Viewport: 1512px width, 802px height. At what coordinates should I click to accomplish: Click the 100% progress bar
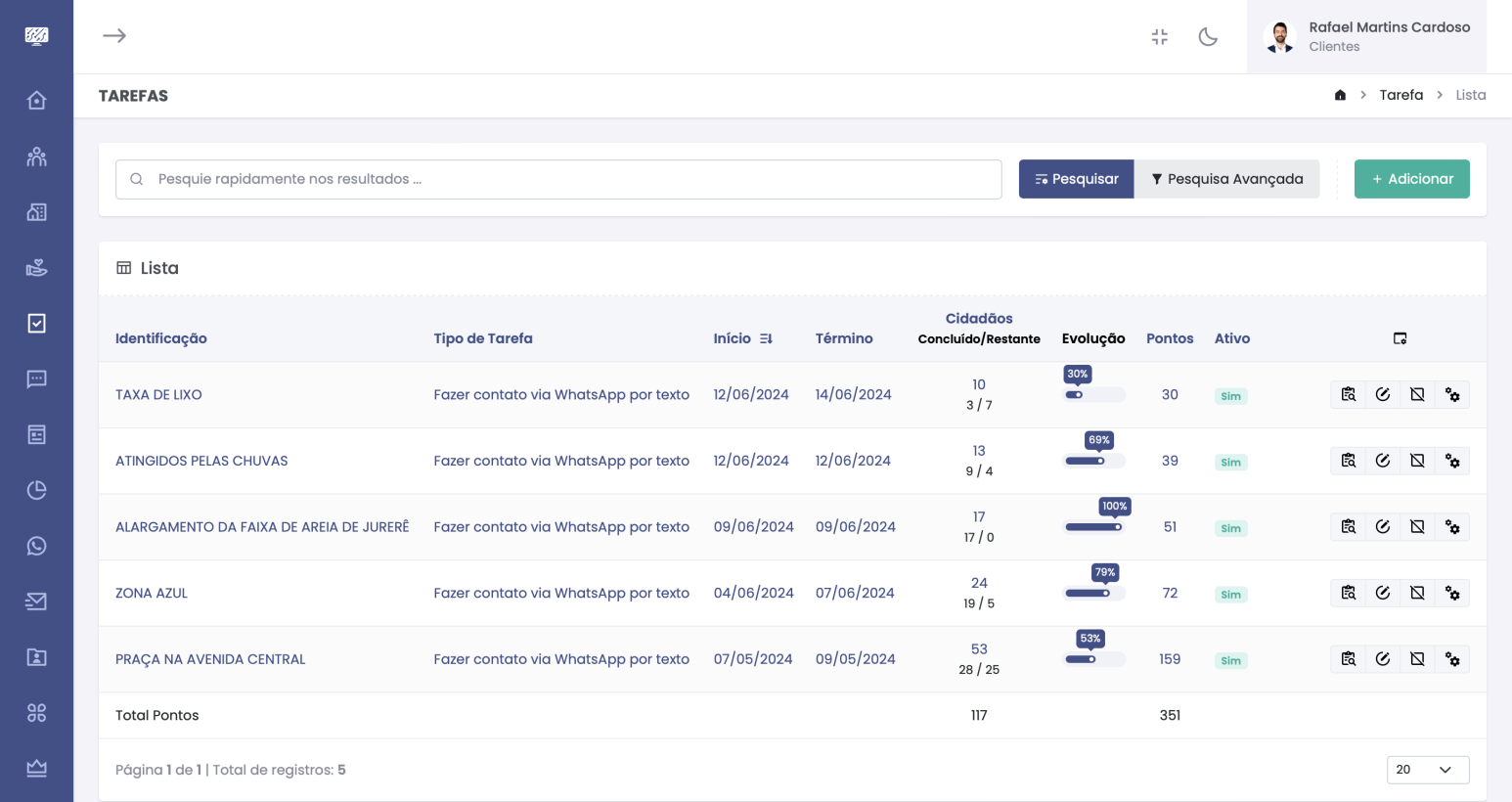[1094, 527]
